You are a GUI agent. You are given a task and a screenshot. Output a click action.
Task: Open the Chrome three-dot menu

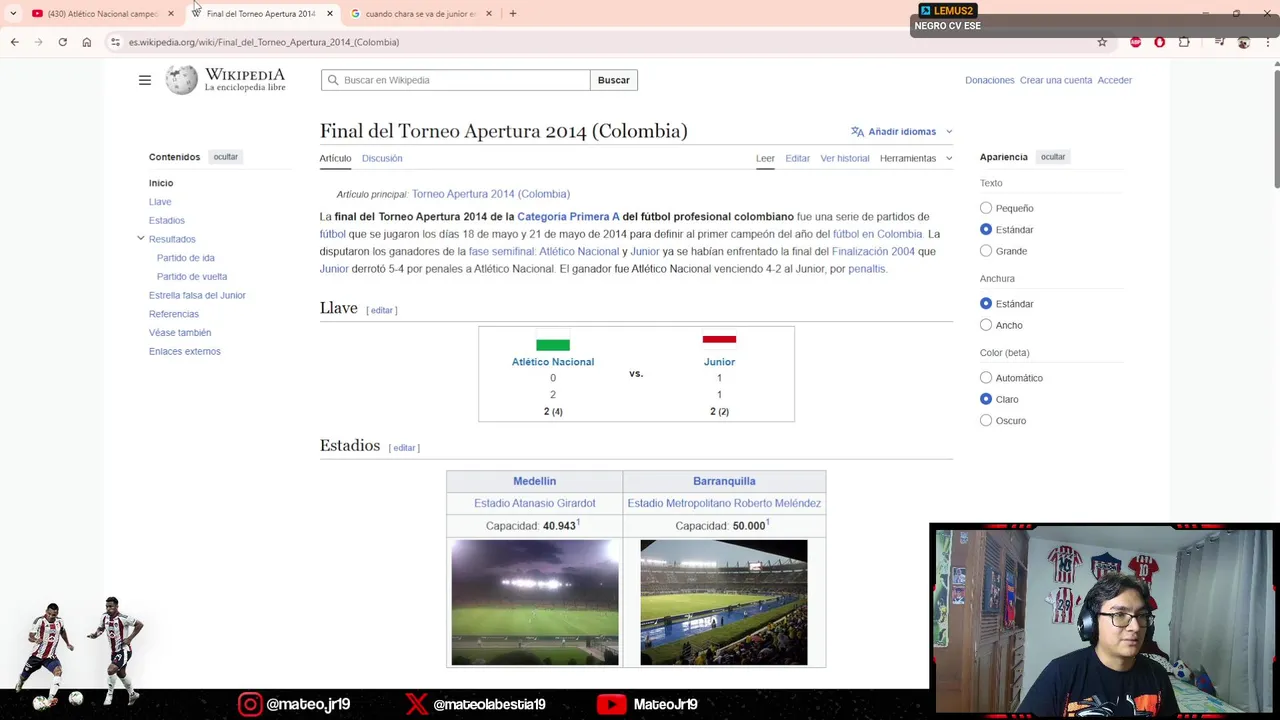(1268, 42)
